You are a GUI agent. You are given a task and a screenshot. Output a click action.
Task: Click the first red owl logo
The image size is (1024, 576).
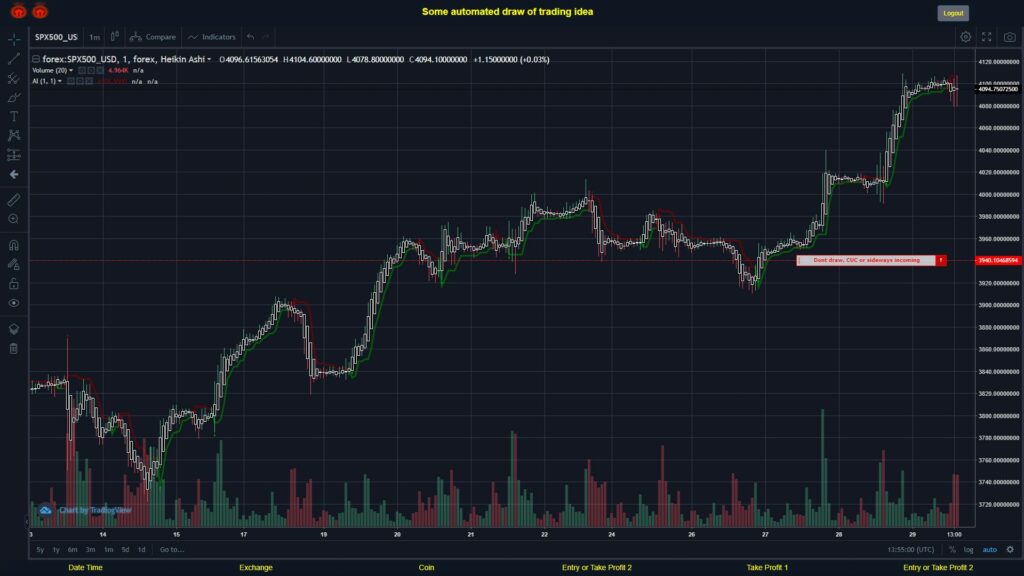tap(18, 11)
